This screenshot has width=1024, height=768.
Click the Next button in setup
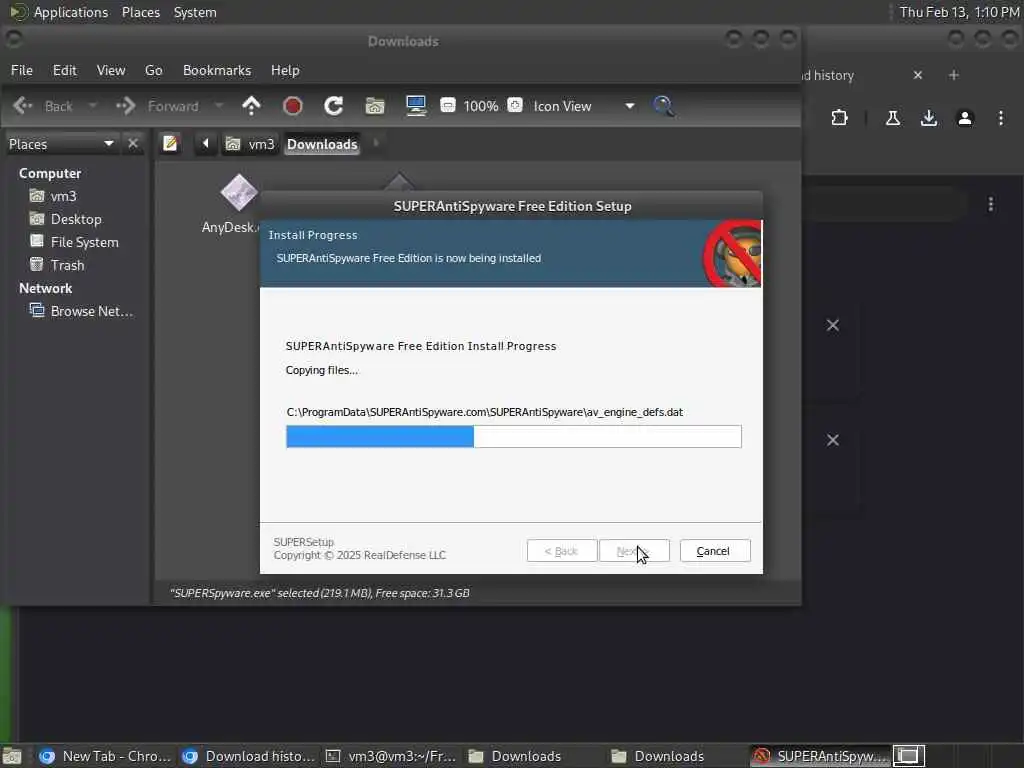coord(634,551)
